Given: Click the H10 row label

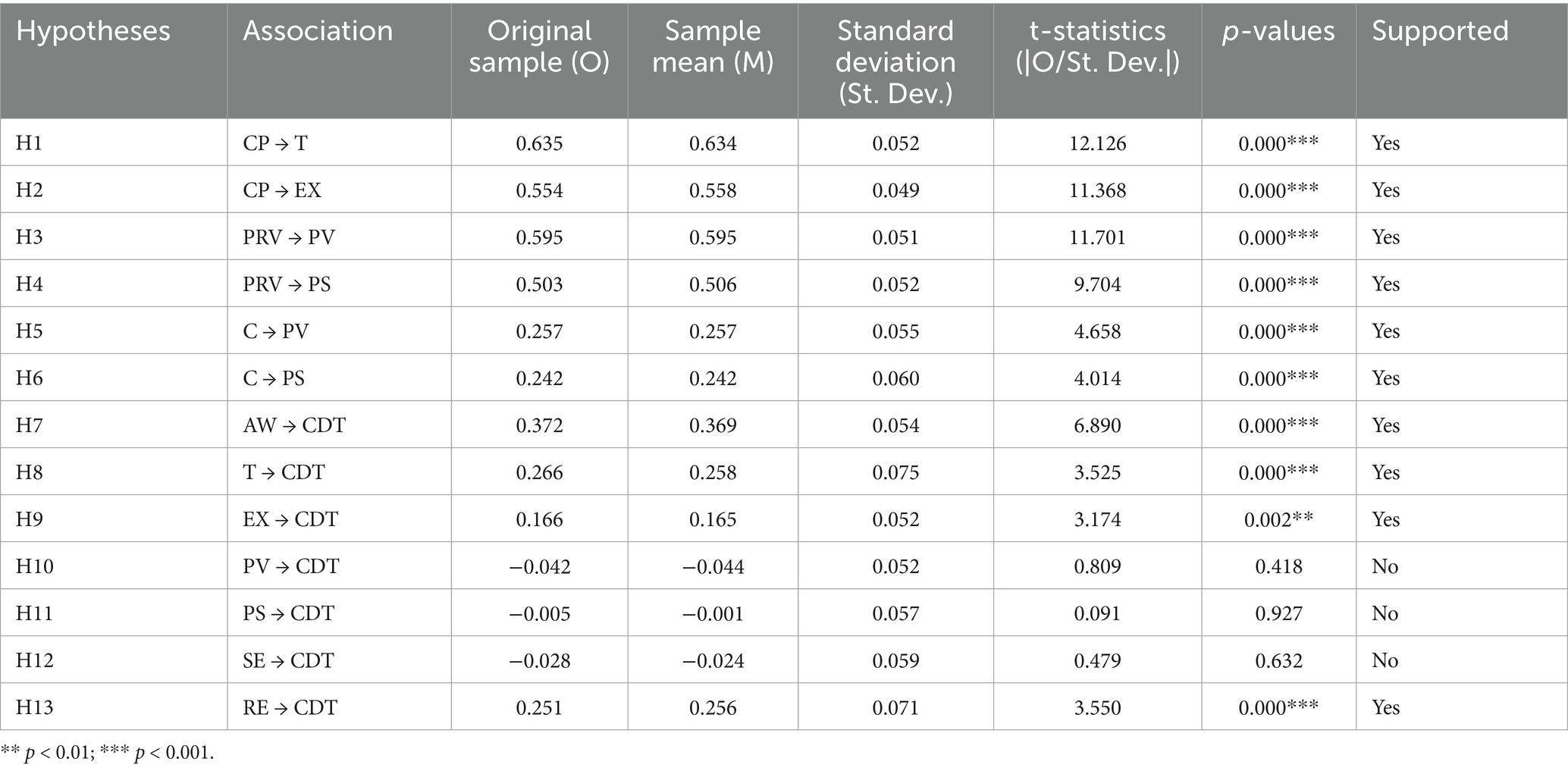Looking at the screenshot, I should click(35, 566).
